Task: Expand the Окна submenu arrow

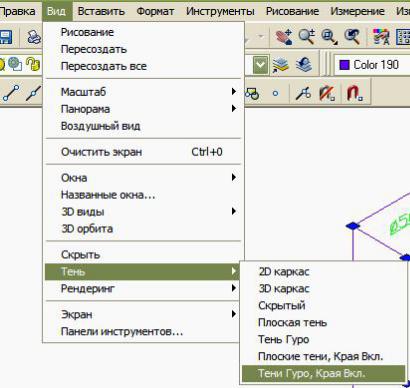Action: (x=234, y=177)
